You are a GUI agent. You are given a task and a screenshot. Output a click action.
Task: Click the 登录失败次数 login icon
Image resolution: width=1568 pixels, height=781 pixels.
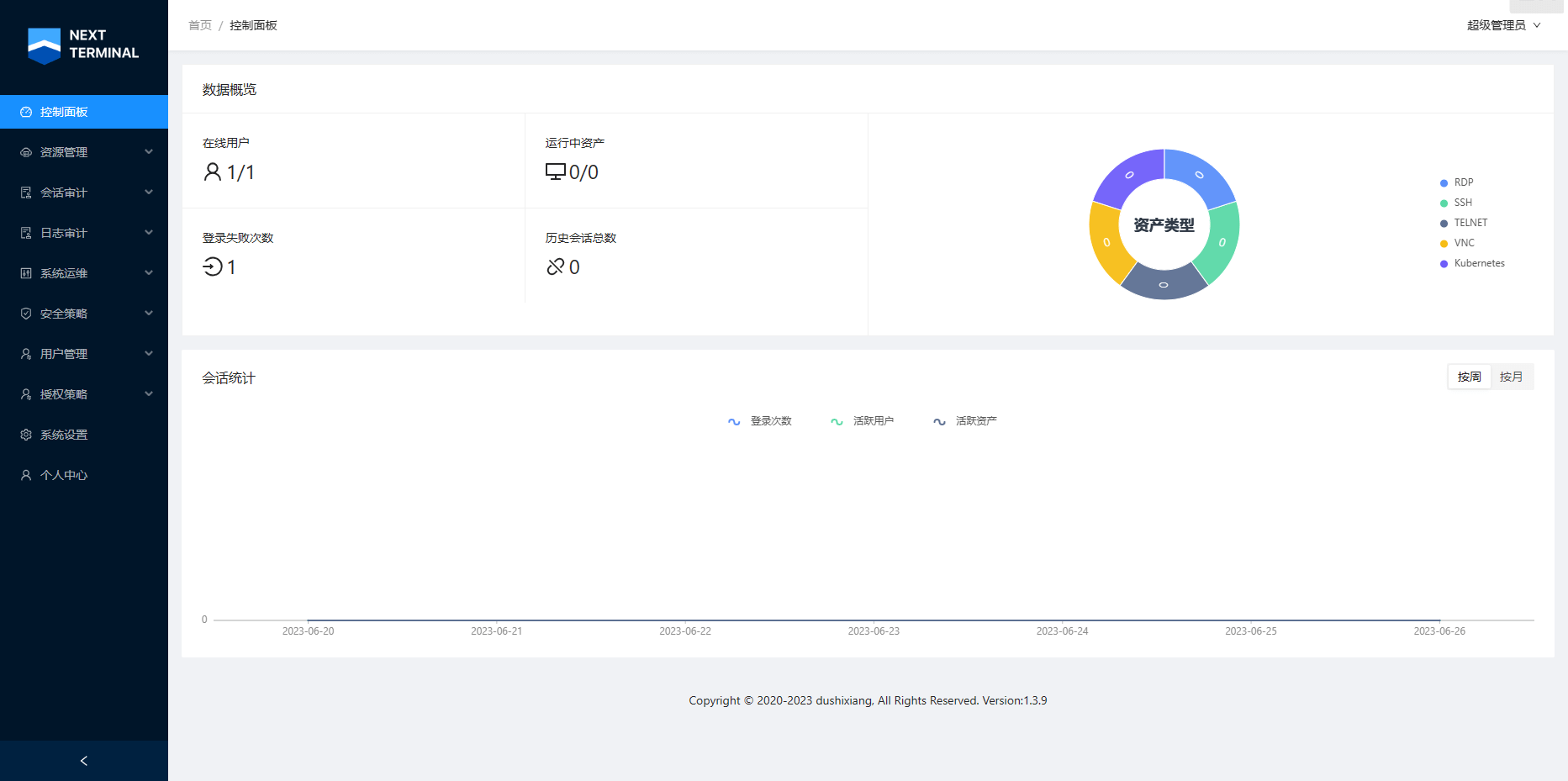[x=213, y=267]
